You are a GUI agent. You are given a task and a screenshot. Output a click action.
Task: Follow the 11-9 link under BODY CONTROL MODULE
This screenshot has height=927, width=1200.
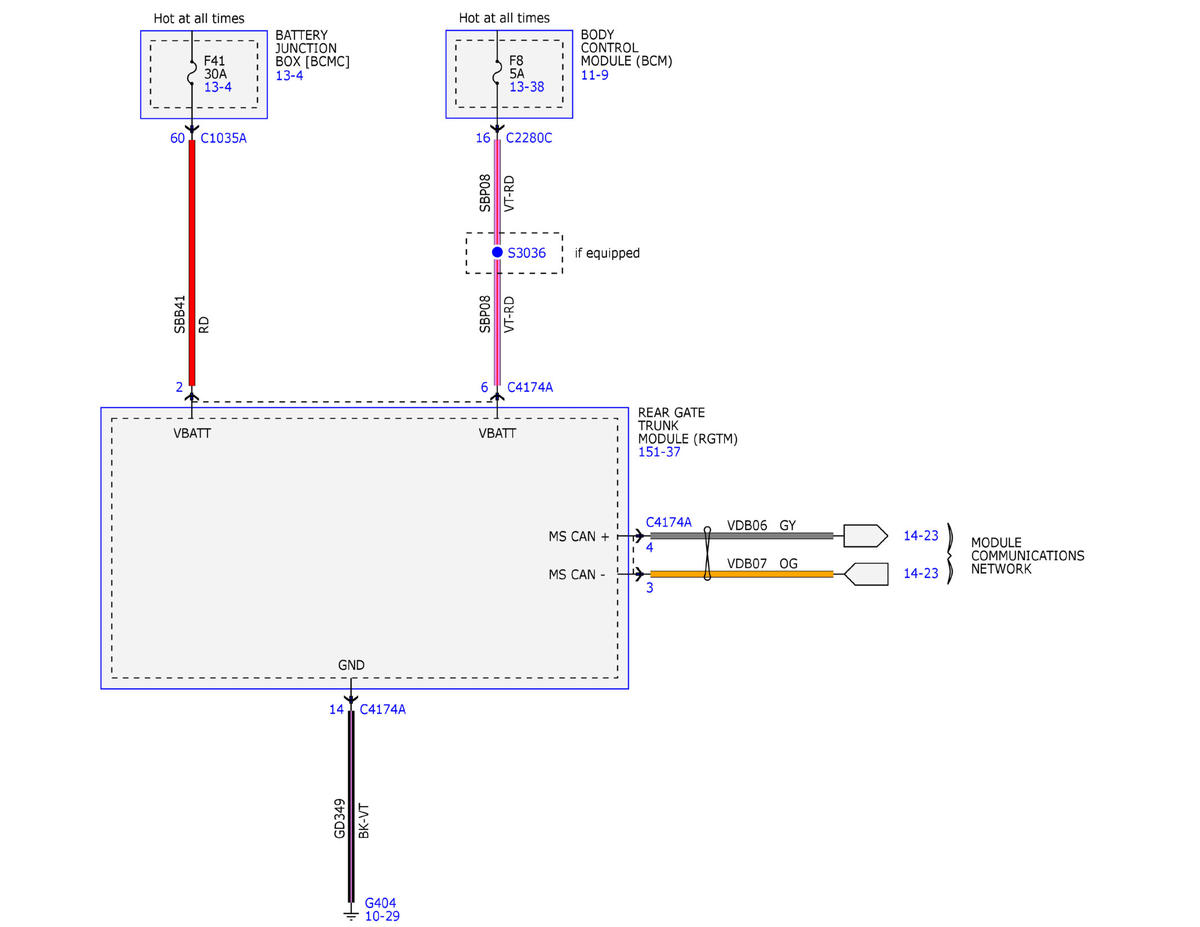[x=595, y=76]
